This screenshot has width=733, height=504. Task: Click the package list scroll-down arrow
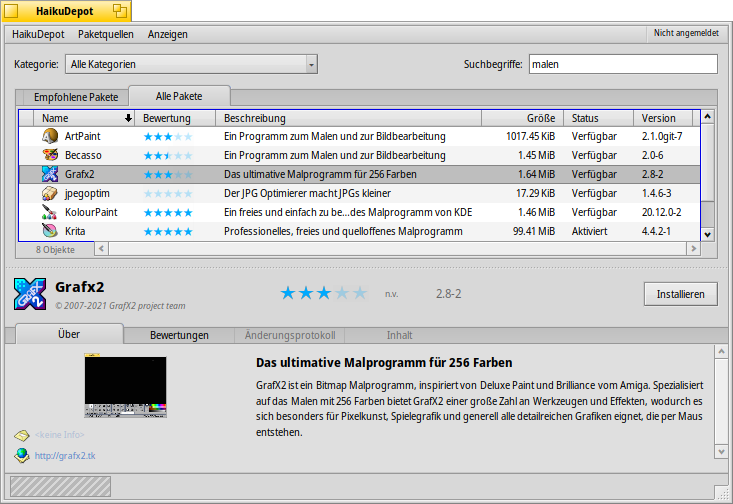pyautogui.click(x=707, y=234)
